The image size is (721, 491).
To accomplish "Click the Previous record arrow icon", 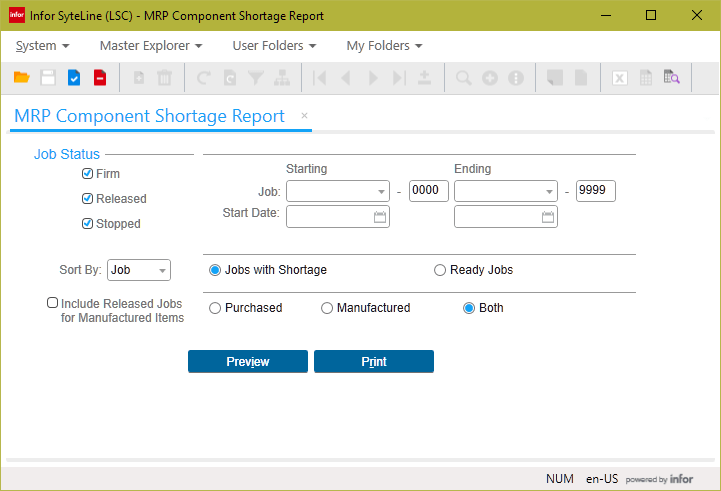I will (346, 78).
